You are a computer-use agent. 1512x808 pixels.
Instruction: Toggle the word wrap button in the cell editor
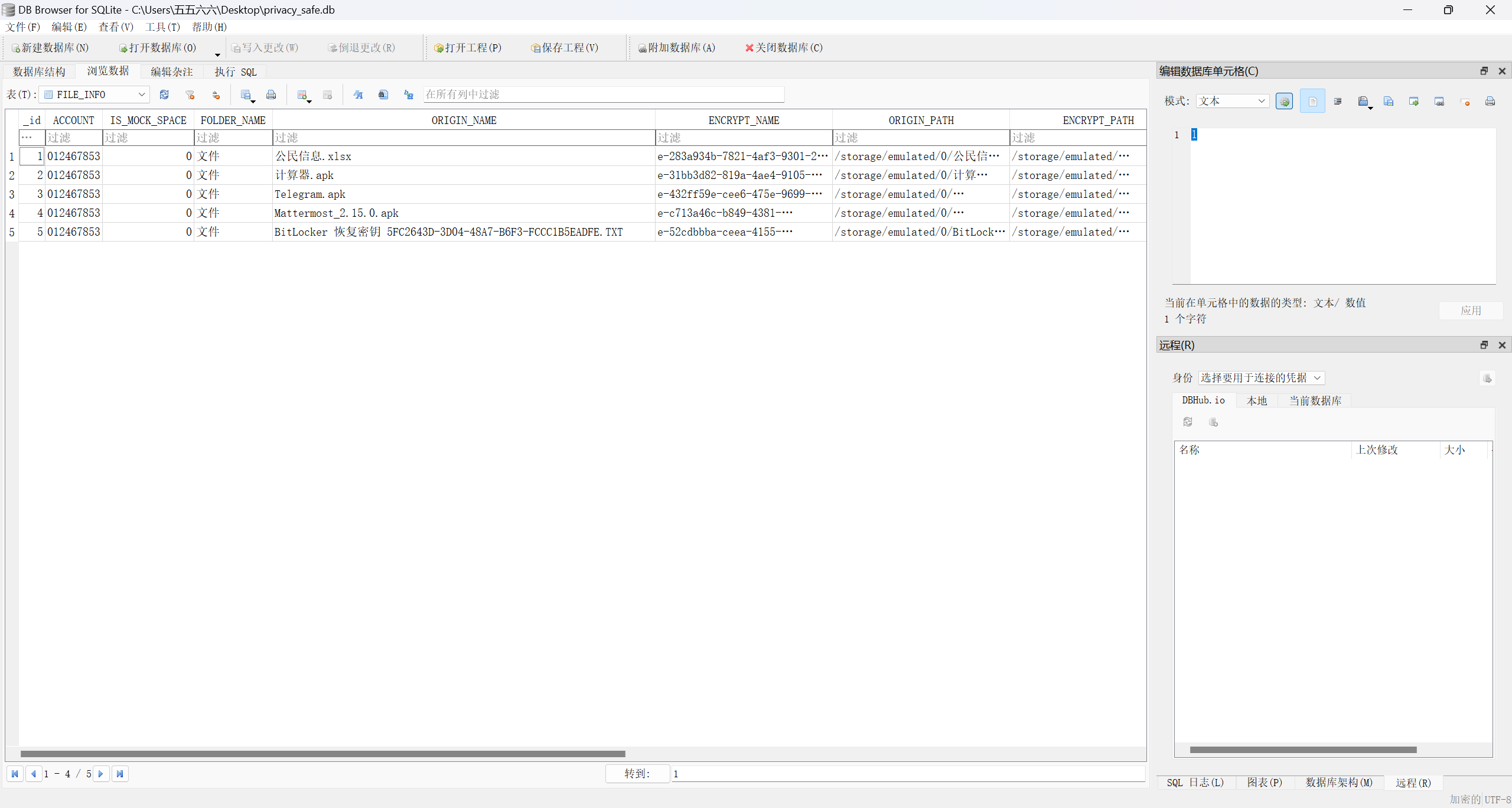pyautogui.click(x=1312, y=102)
